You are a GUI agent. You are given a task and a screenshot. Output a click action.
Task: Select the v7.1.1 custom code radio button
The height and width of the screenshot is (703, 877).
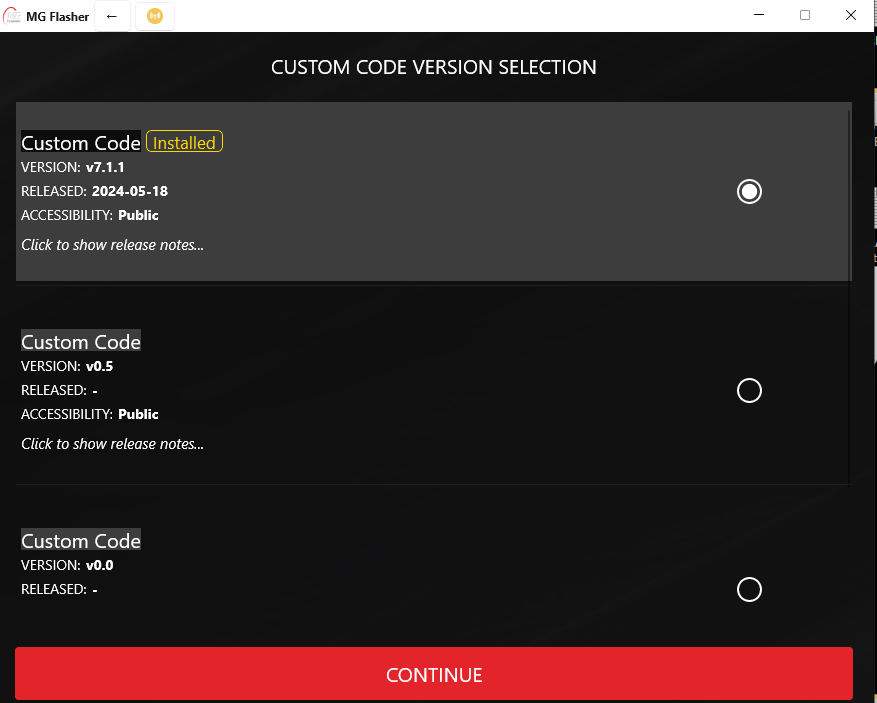point(749,191)
